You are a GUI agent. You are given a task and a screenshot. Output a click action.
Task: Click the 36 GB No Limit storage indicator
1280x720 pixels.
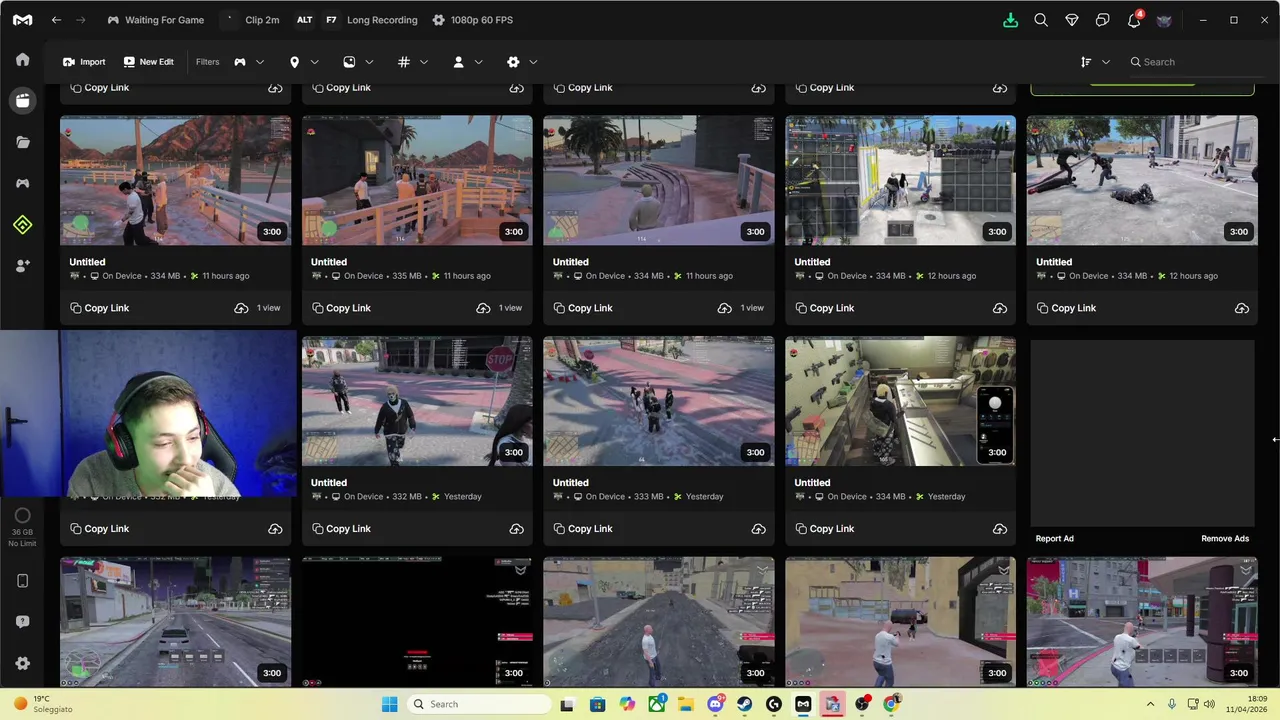point(22,528)
